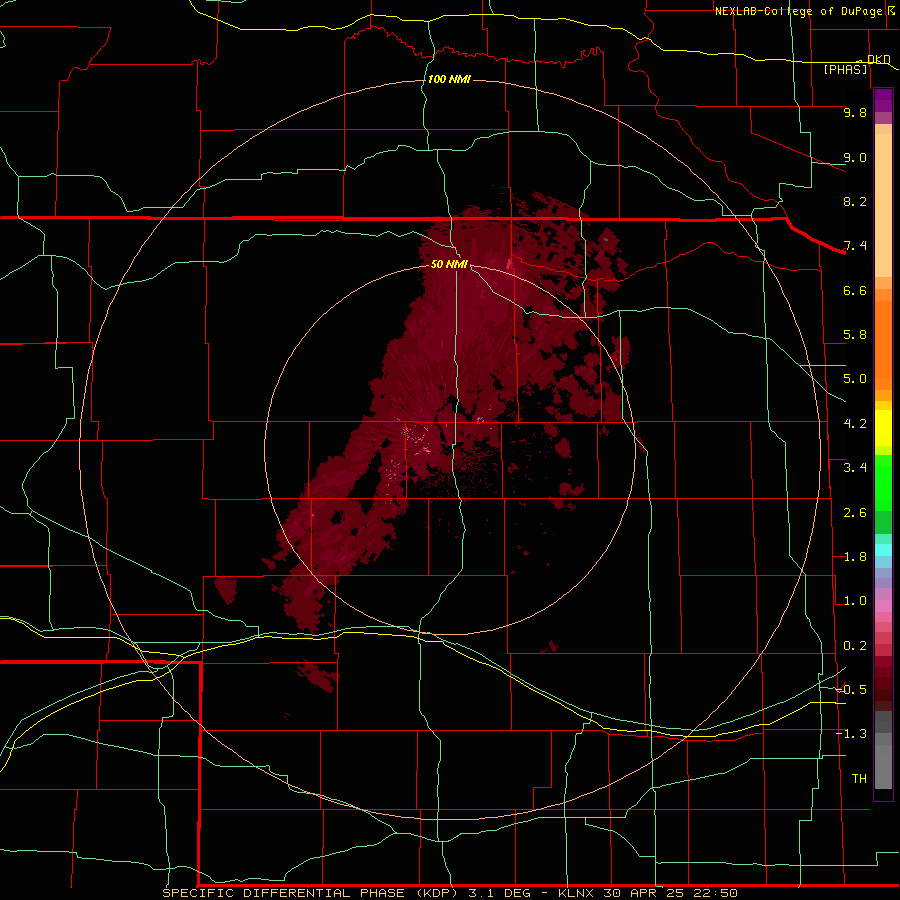Viewport: 900px width, 900px height.
Task: Click the pink segment of the color bar
Action: click(x=883, y=606)
